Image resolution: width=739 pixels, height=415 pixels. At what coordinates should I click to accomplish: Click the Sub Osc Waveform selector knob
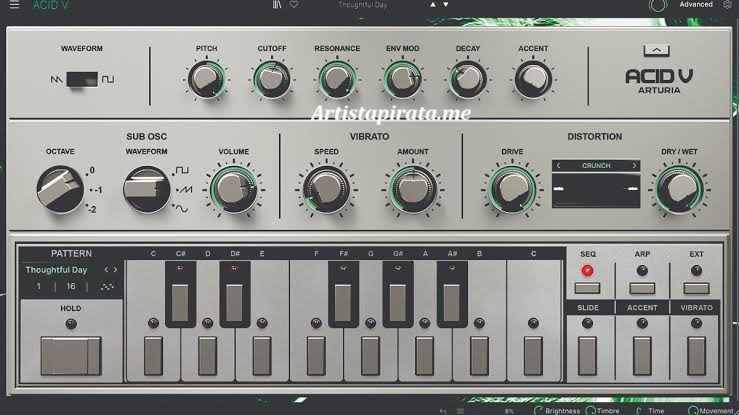tap(147, 189)
